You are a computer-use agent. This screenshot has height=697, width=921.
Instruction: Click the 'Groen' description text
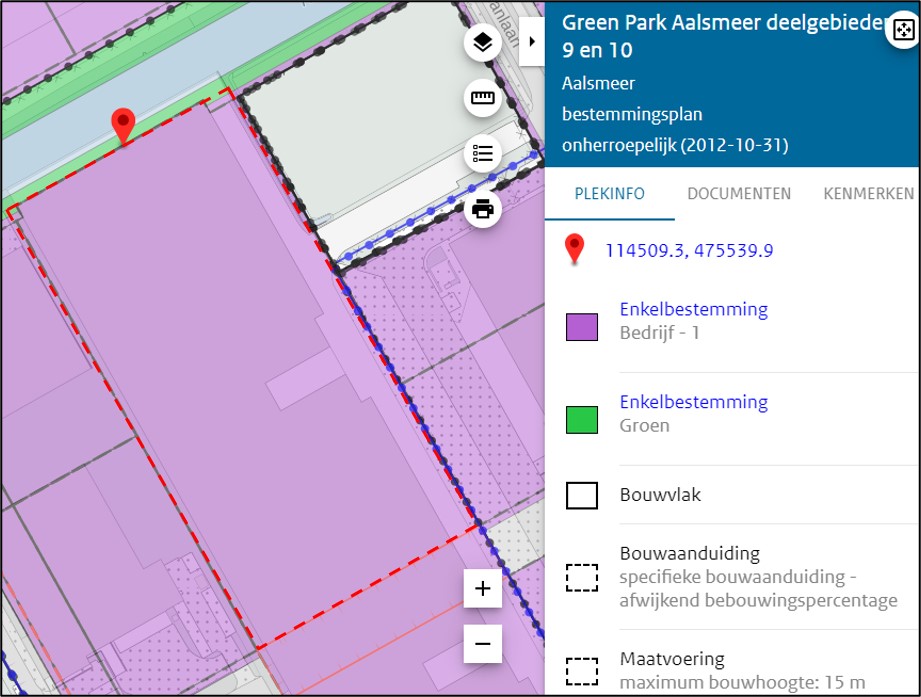pyautogui.click(x=644, y=426)
